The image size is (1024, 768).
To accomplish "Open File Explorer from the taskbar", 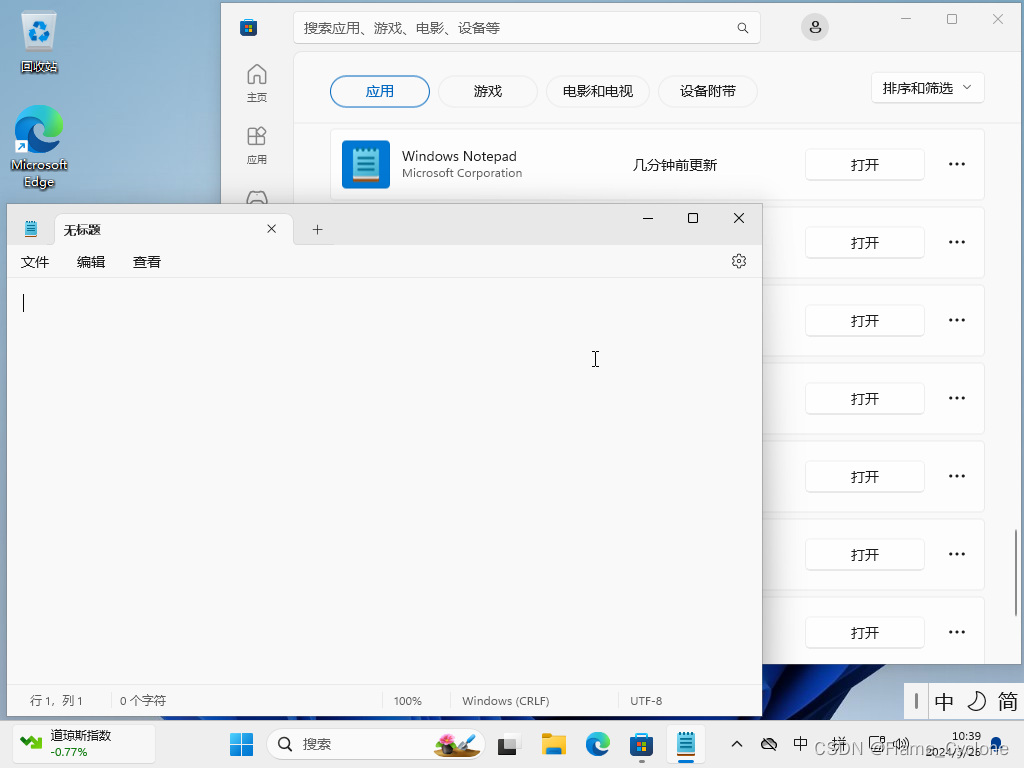I will coord(554,744).
